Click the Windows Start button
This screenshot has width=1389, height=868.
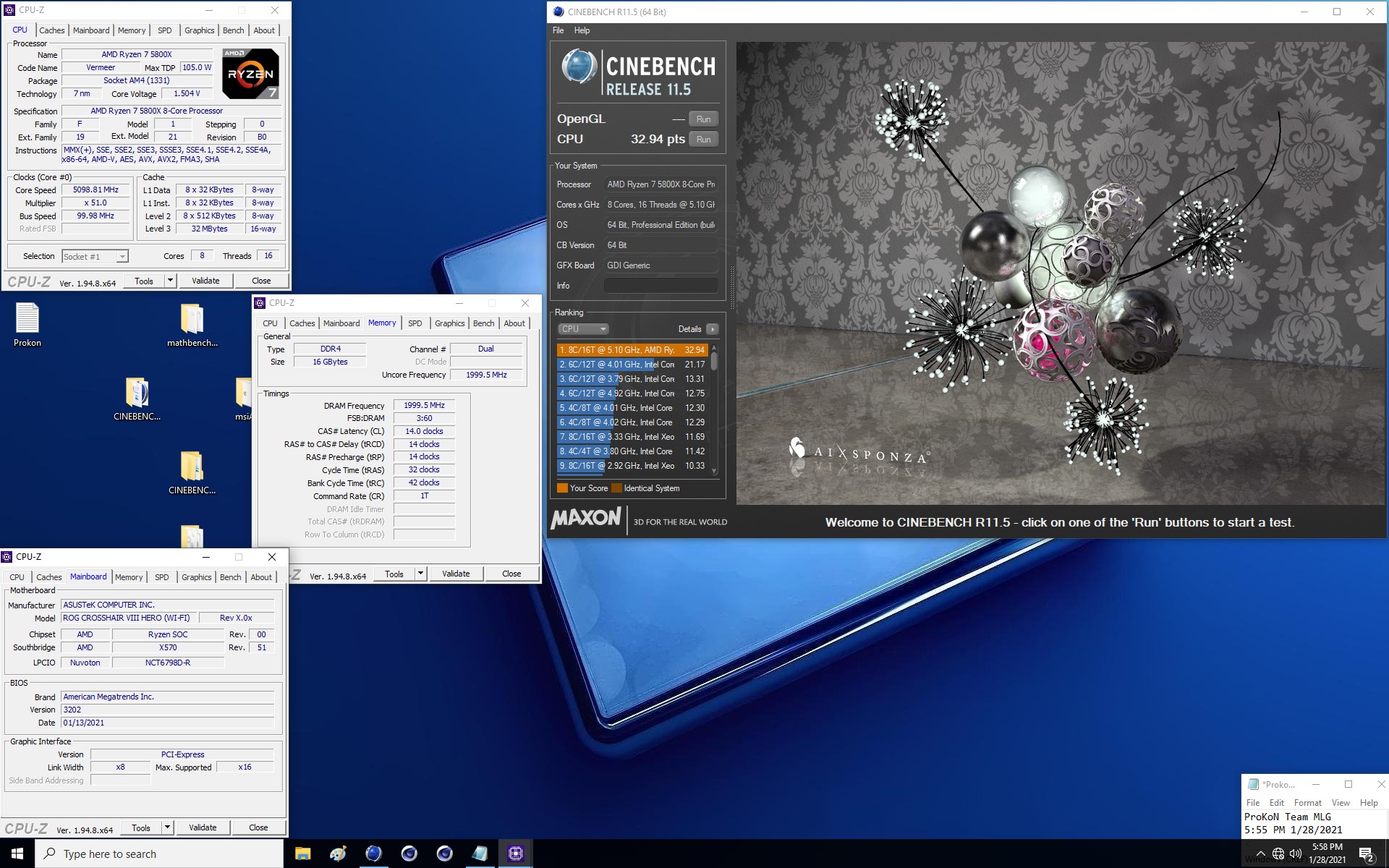[x=17, y=854]
